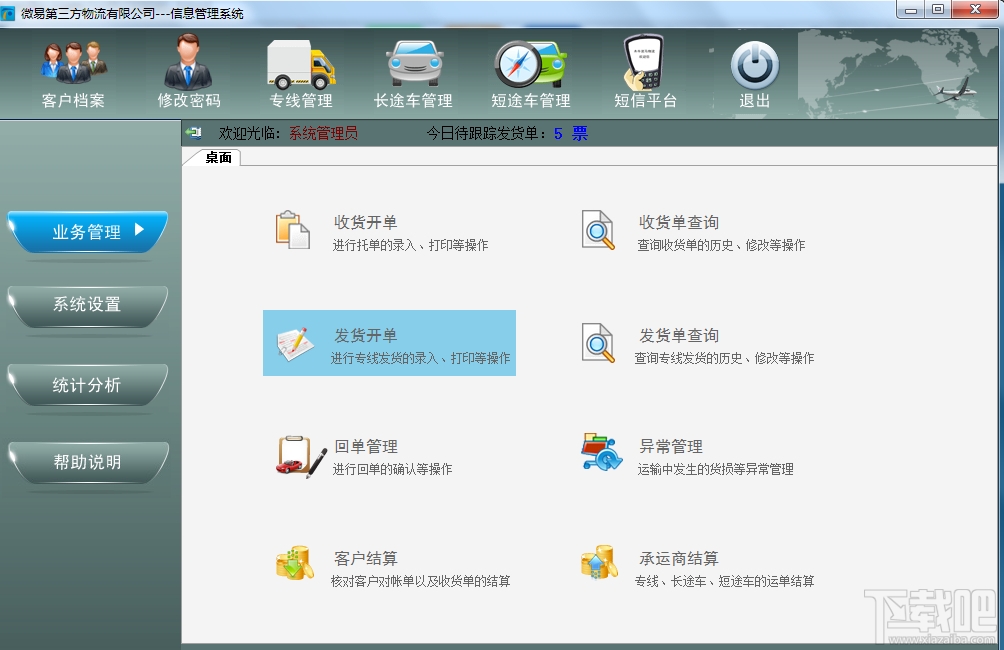Click the 修改密码 change password icon
The height and width of the screenshot is (650, 1004).
point(188,61)
